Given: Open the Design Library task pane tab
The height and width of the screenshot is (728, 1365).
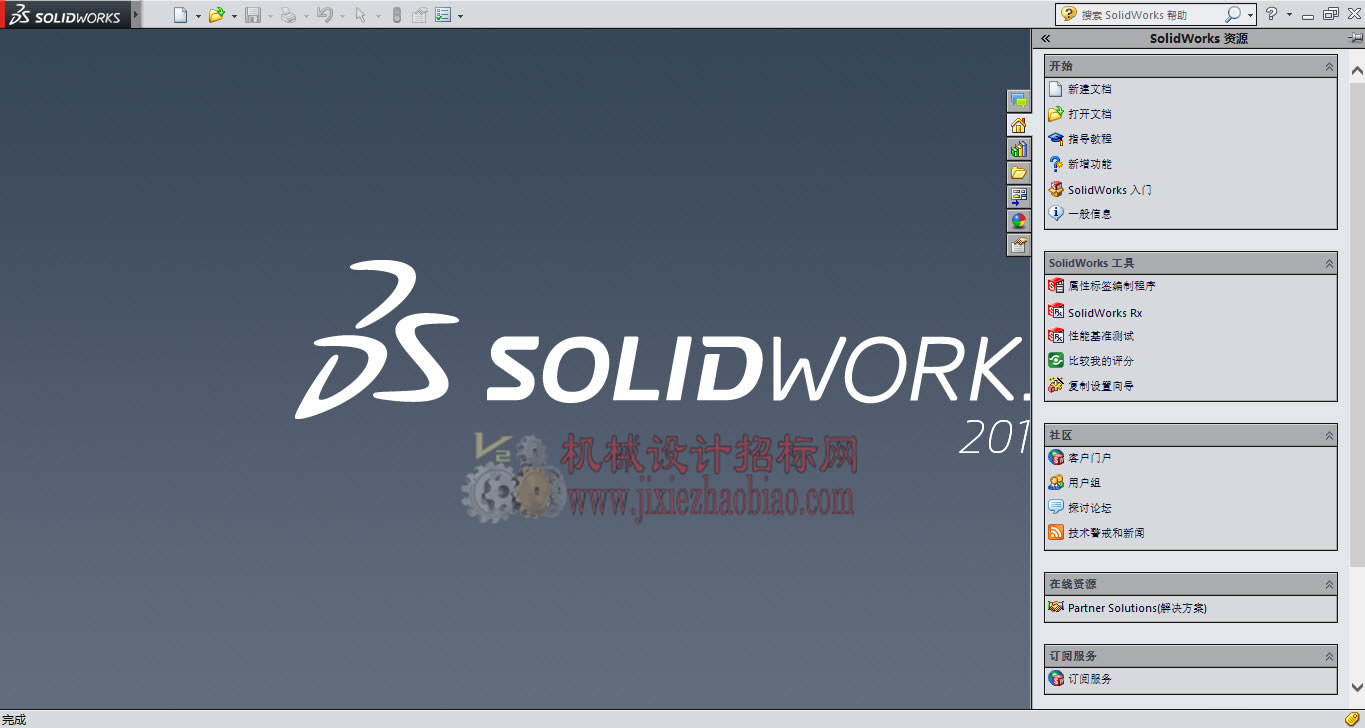Looking at the screenshot, I should pyautogui.click(x=1019, y=149).
